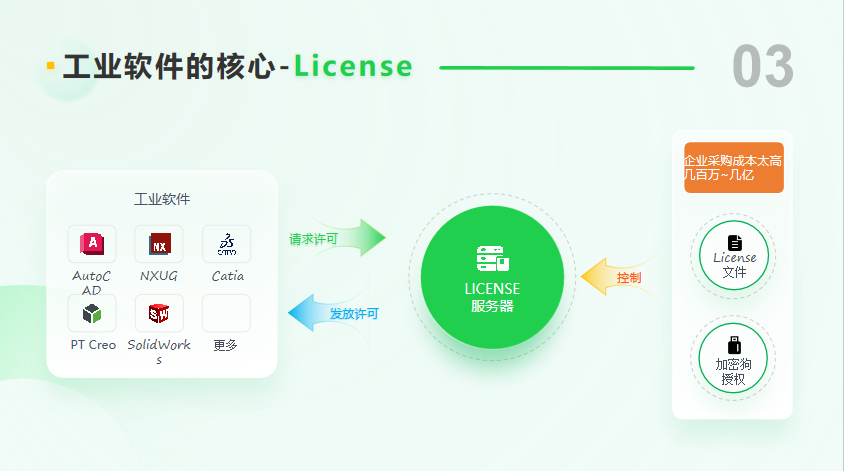The image size is (844, 471).
Task: Click the small orange square title bullet
Action: (50, 66)
